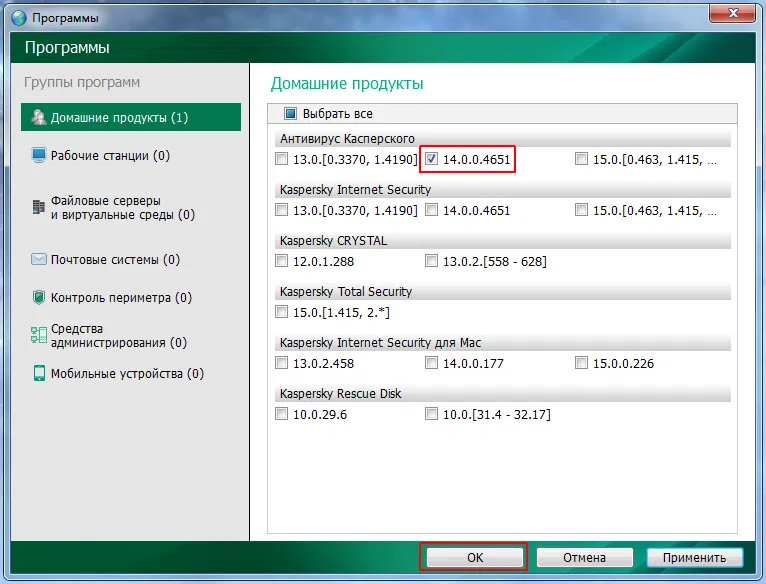Click the Отмена button
The height and width of the screenshot is (584, 766).
coord(584,558)
